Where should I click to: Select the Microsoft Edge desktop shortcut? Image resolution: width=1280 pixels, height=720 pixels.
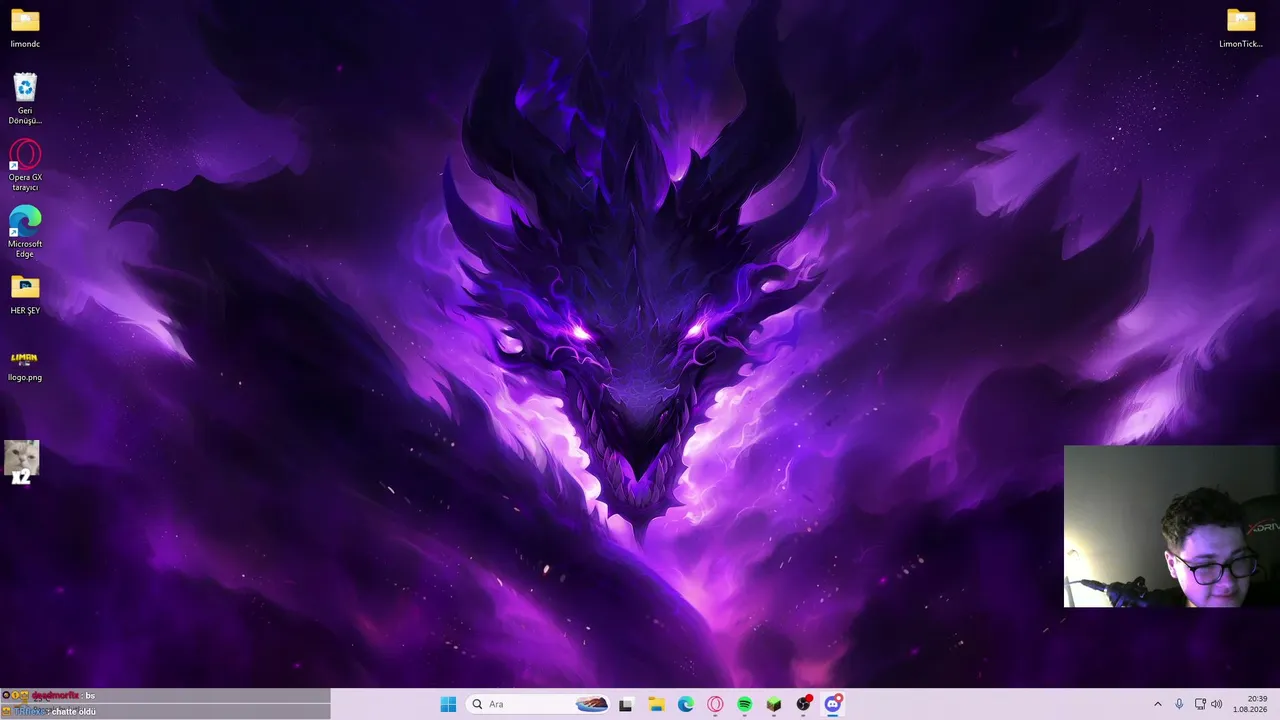coord(25,232)
